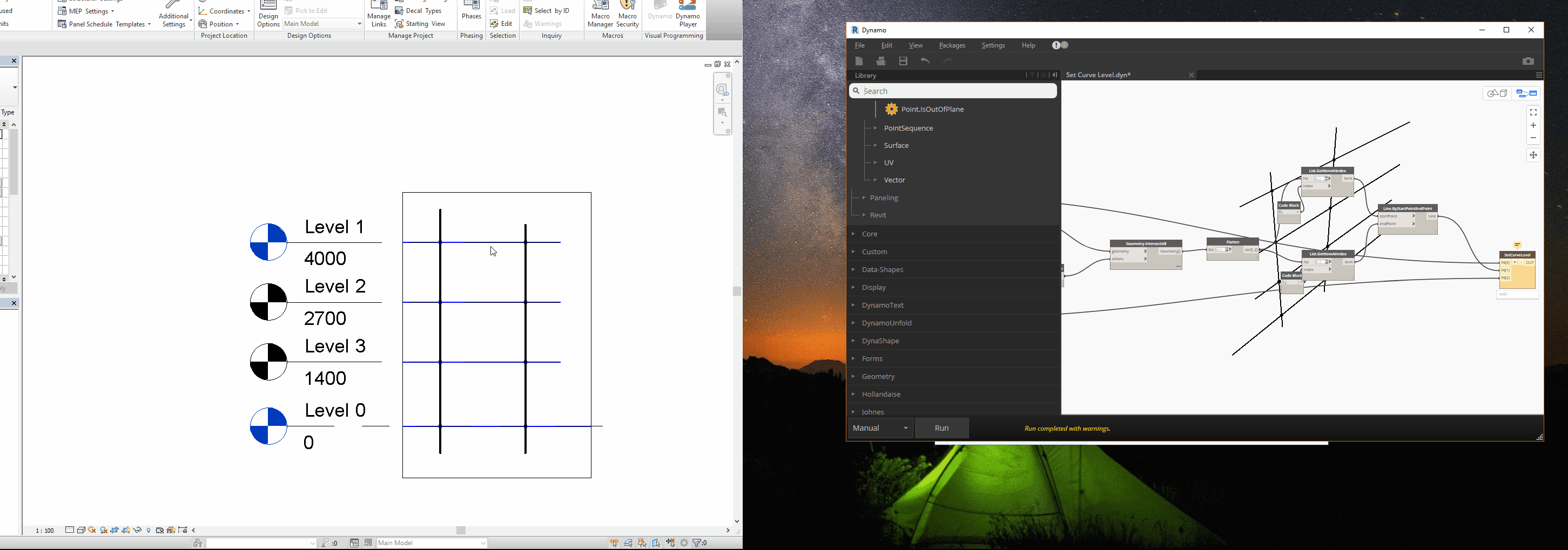The width and height of the screenshot is (1568, 550).
Task: Click Crop View in view control bar
Action: [115, 531]
